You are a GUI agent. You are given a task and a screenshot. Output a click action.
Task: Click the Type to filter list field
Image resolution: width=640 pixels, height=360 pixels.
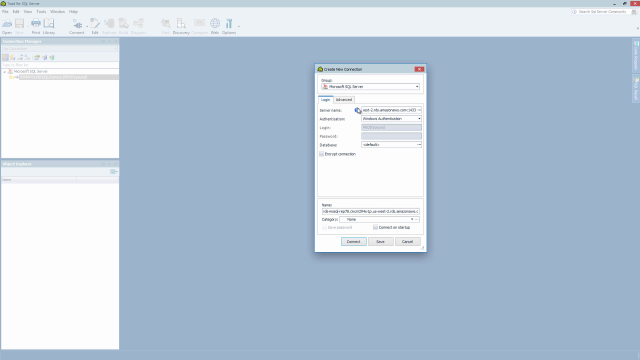[60, 65]
